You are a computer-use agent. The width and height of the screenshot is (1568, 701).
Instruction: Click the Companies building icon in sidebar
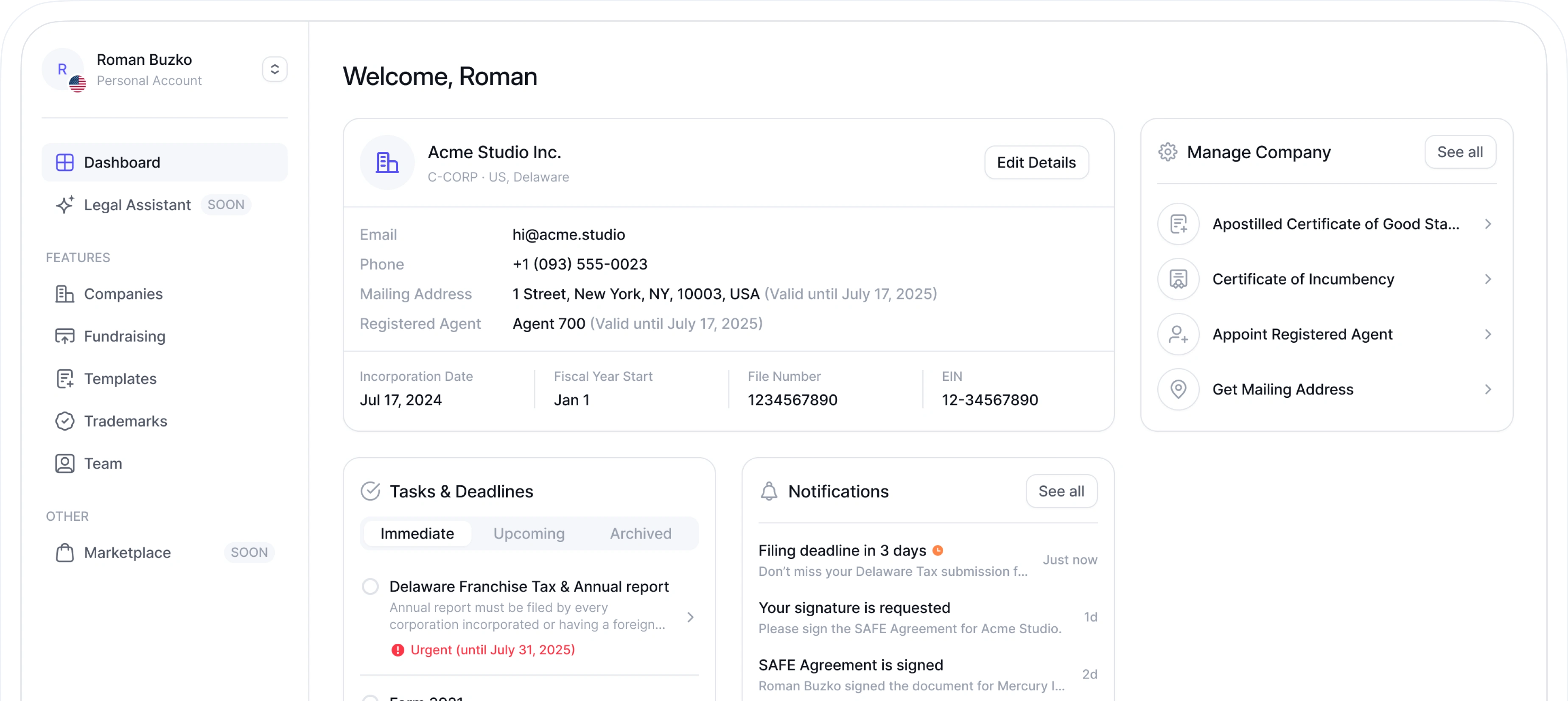click(x=64, y=294)
